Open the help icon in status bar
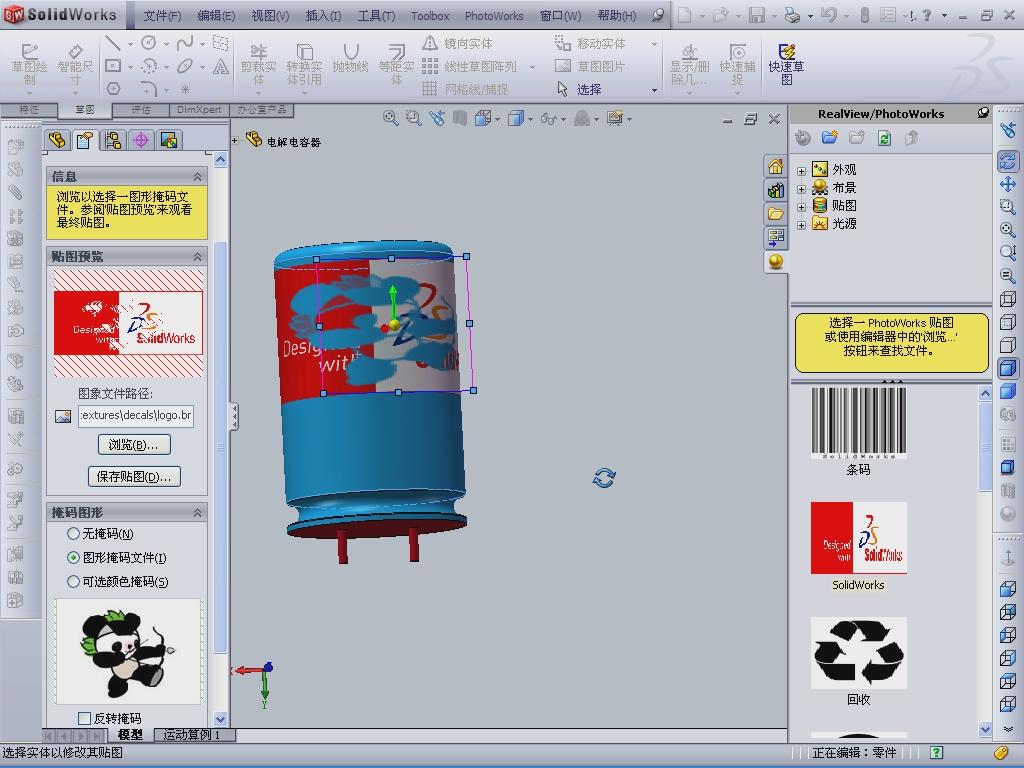 [x=936, y=753]
